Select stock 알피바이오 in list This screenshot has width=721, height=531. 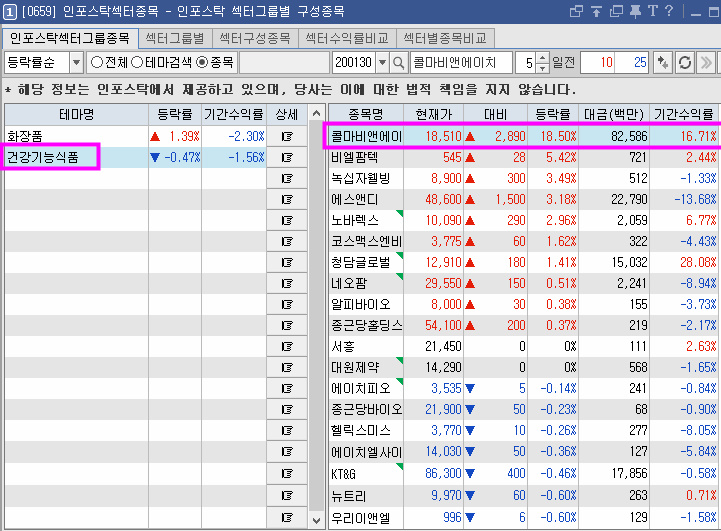tap(523, 304)
